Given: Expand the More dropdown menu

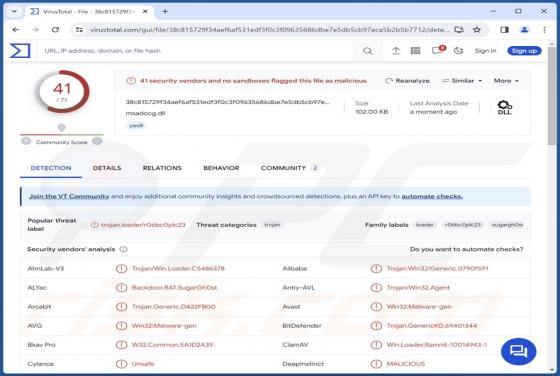Looking at the screenshot, I should pyautogui.click(x=506, y=81).
